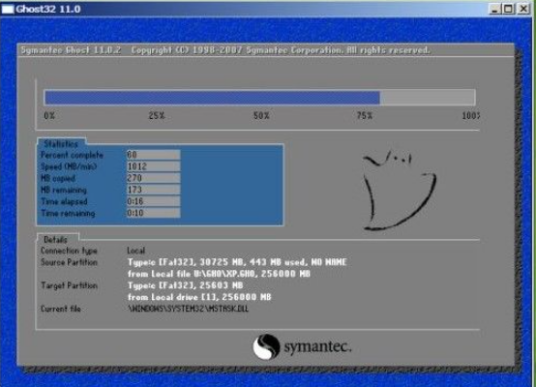The image size is (536, 387).
Task: Click the blue progress bar
Action: coord(259,98)
